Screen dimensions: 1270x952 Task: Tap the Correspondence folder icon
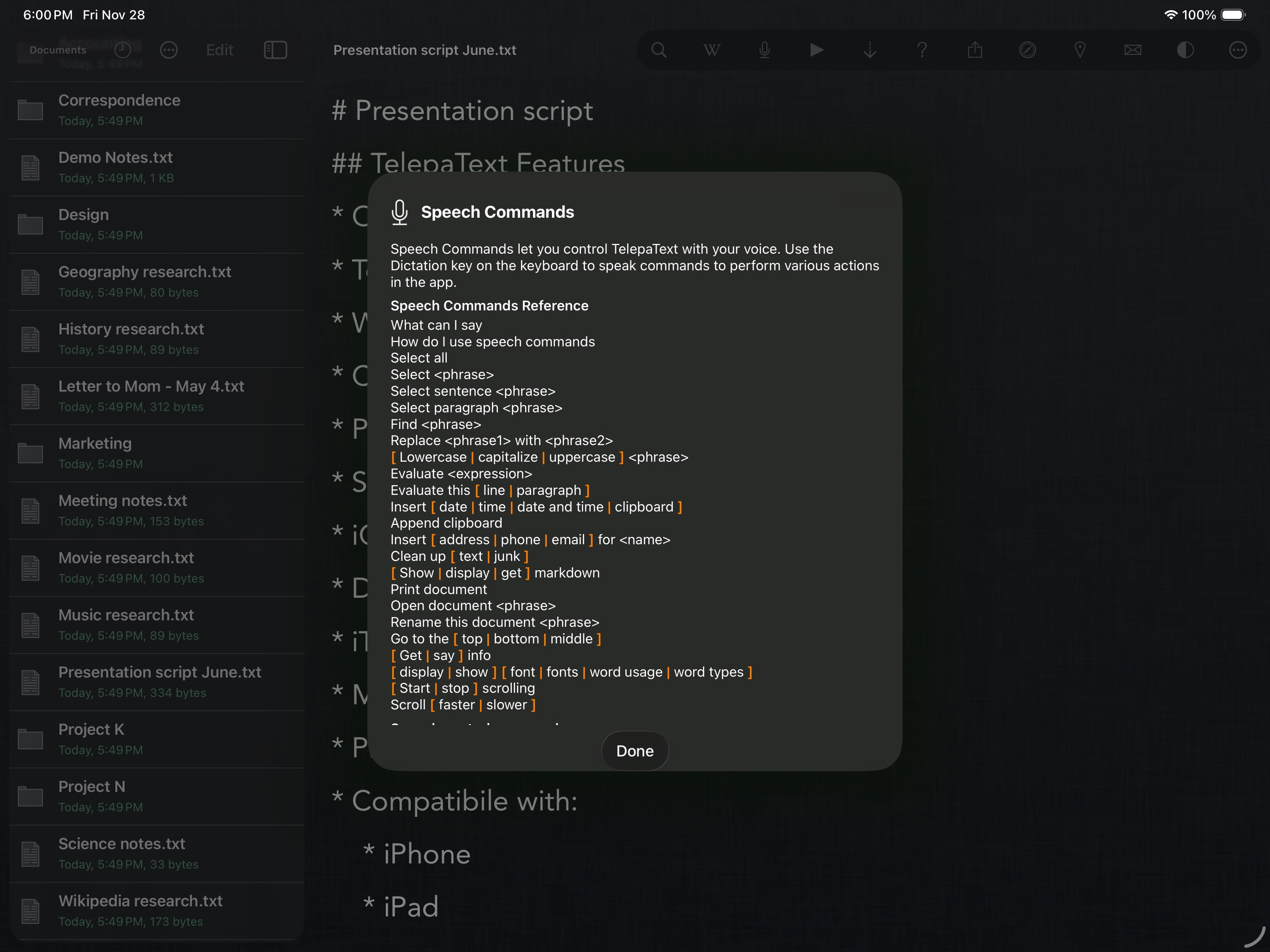coord(30,110)
